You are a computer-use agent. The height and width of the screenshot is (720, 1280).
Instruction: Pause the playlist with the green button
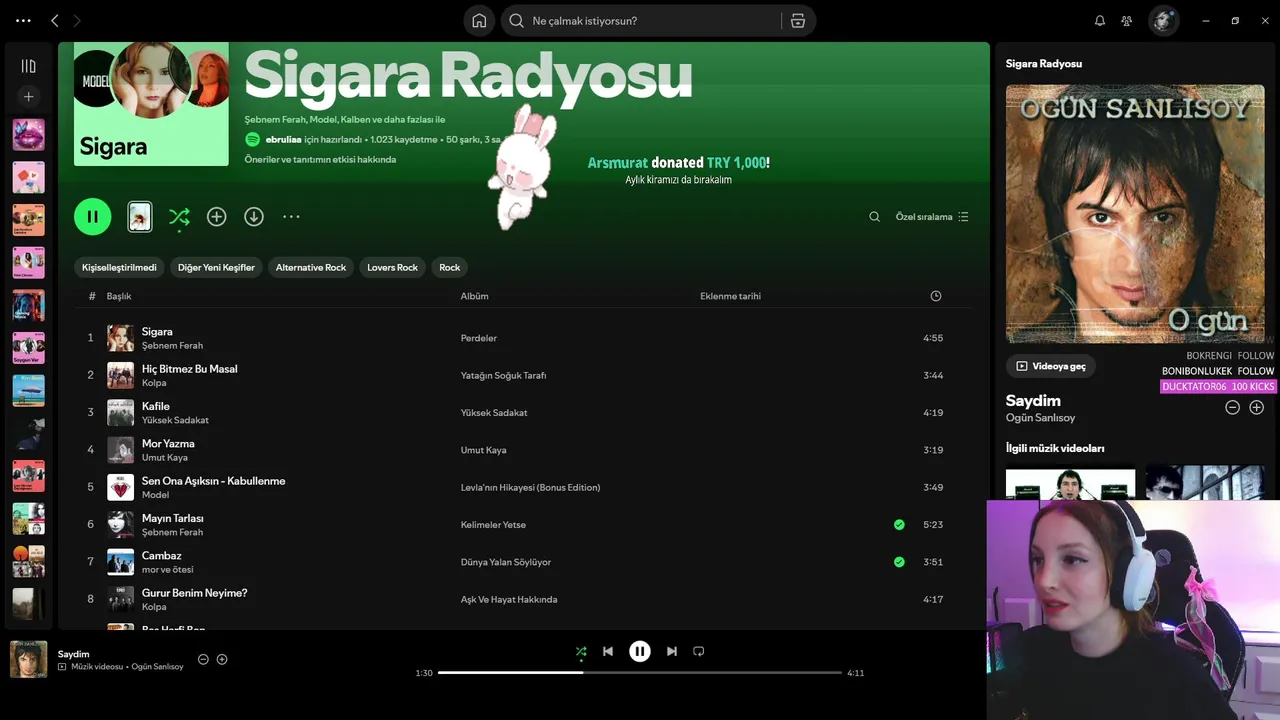93,216
